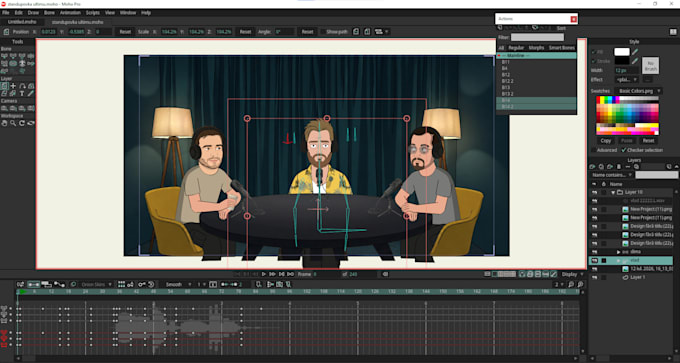Open the Effect dropdown in Style panel
The image size is (680, 363).
(626, 80)
